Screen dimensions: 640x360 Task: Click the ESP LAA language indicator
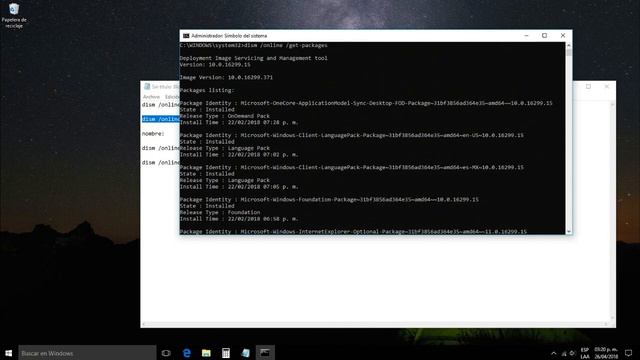pyautogui.click(x=585, y=353)
